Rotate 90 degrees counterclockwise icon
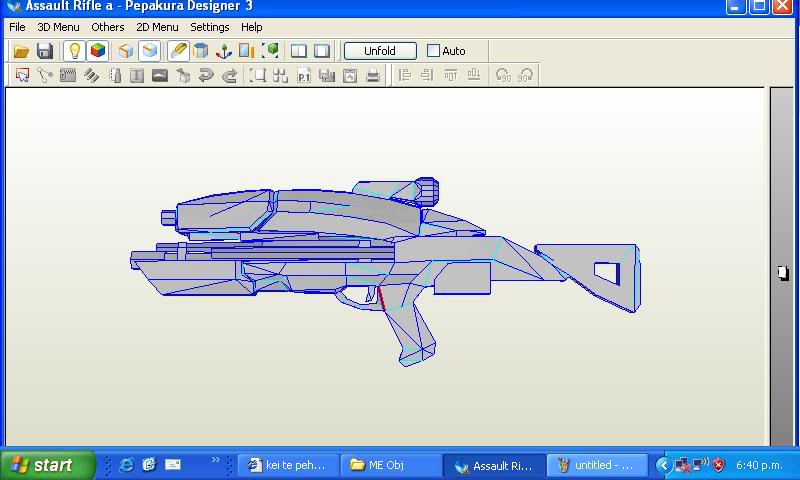 (x=503, y=75)
